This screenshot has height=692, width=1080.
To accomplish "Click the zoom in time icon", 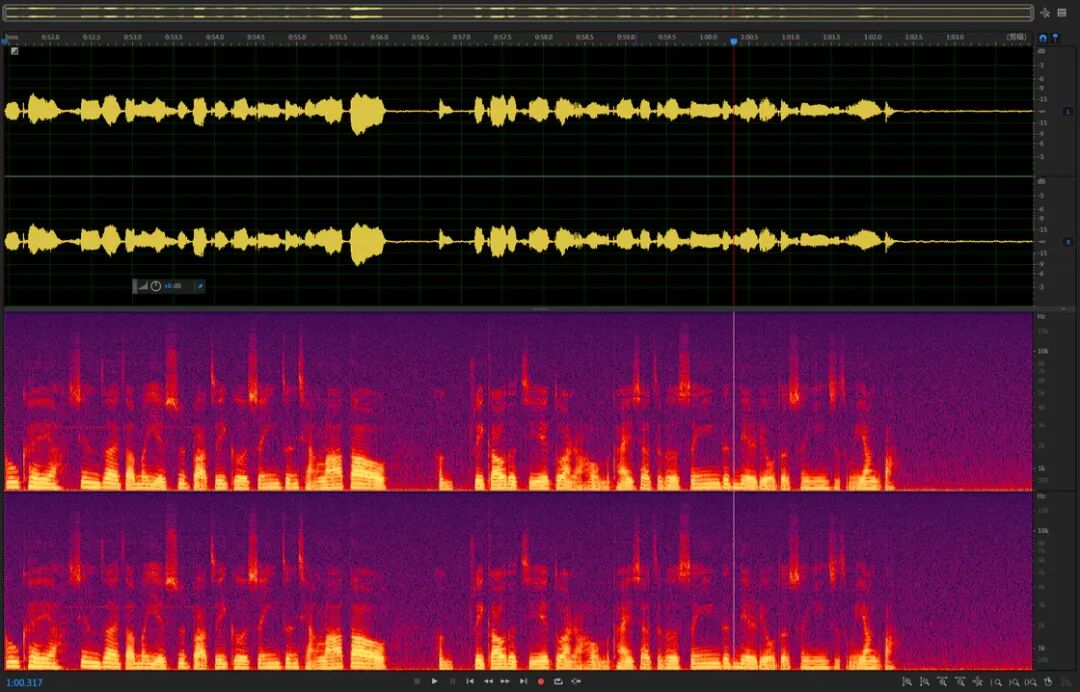I will click(x=943, y=682).
